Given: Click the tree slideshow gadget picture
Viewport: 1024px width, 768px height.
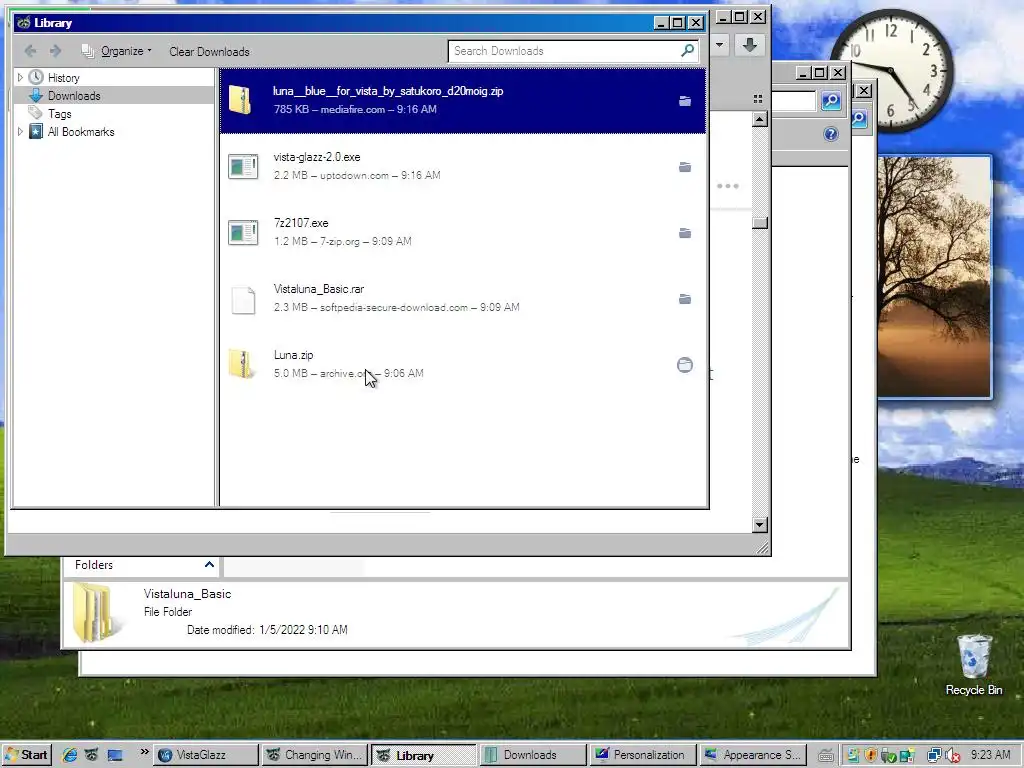Looking at the screenshot, I should tap(934, 277).
